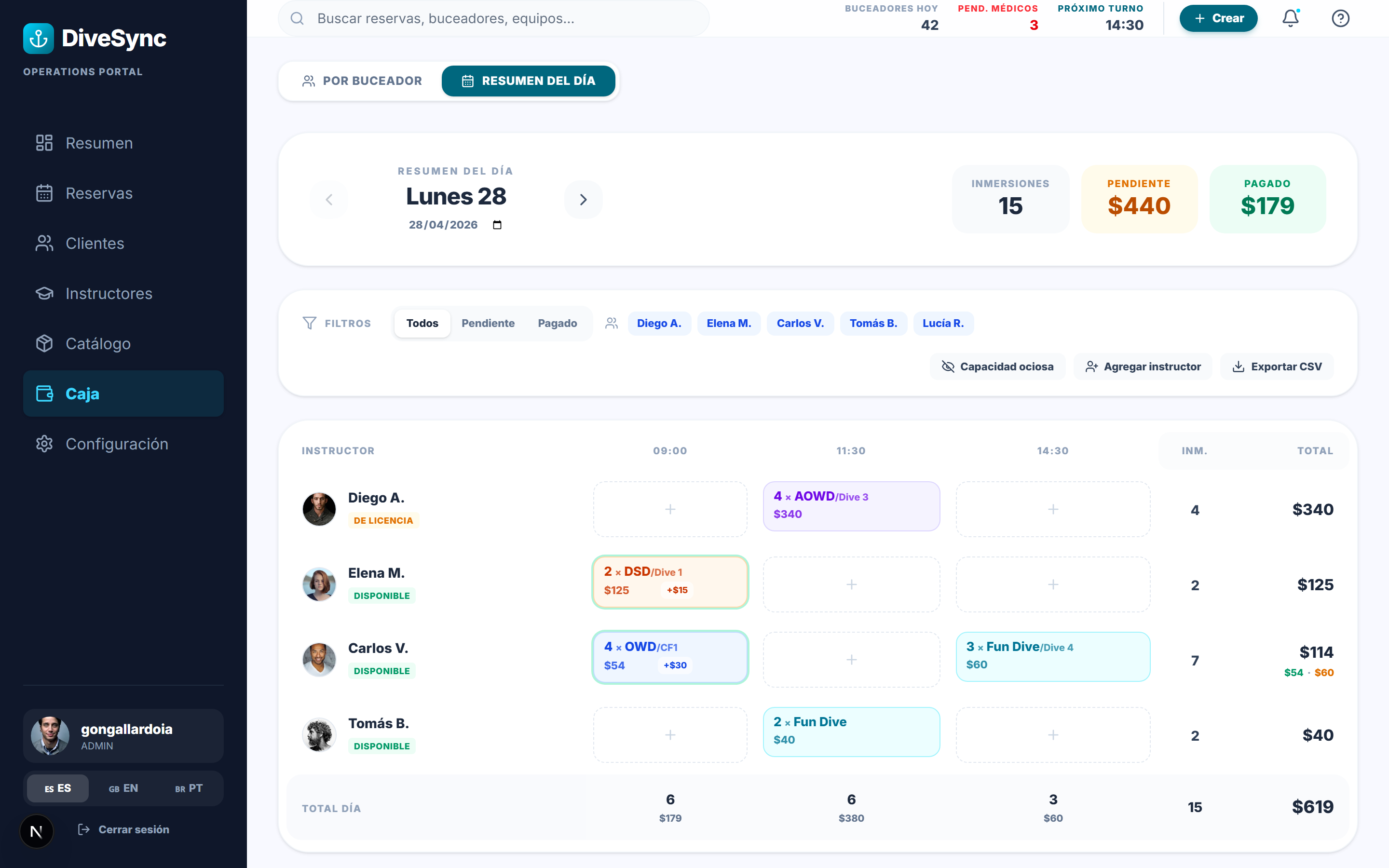
Task: Add a booking for Elena M. at 14:30
Action: coord(1053,584)
